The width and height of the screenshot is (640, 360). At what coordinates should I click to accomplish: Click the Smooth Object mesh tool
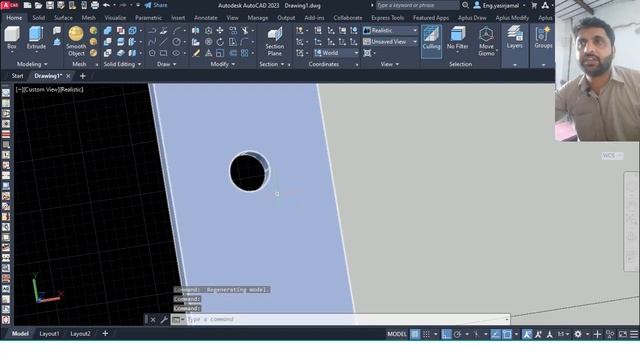point(76,41)
